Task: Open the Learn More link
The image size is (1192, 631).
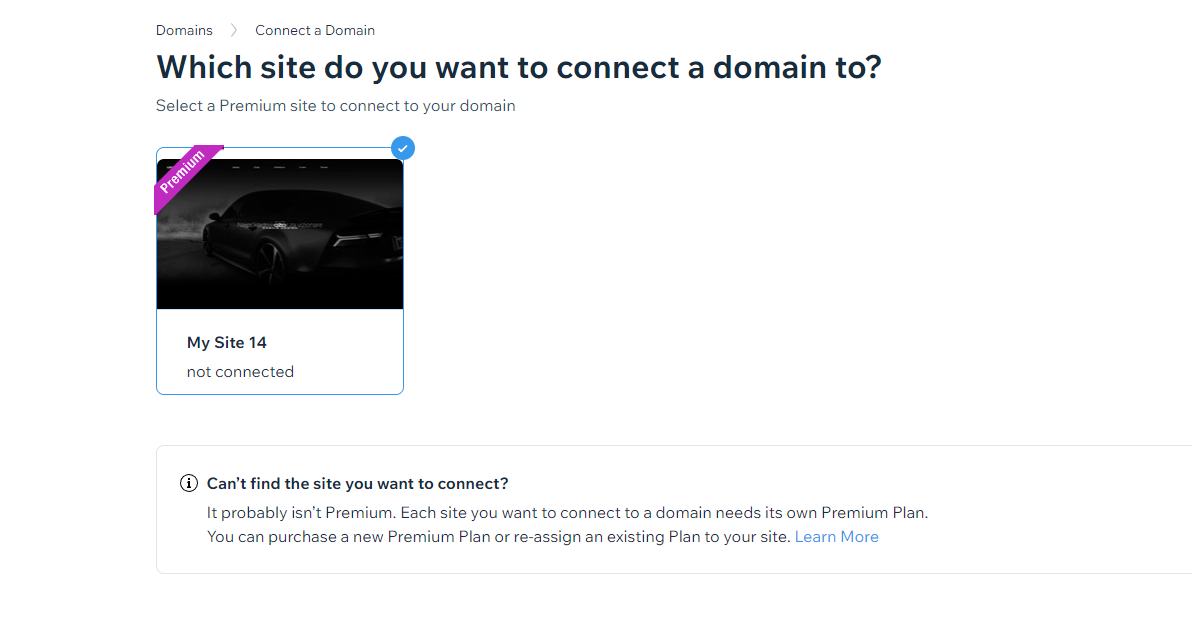Action: point(836,537)
